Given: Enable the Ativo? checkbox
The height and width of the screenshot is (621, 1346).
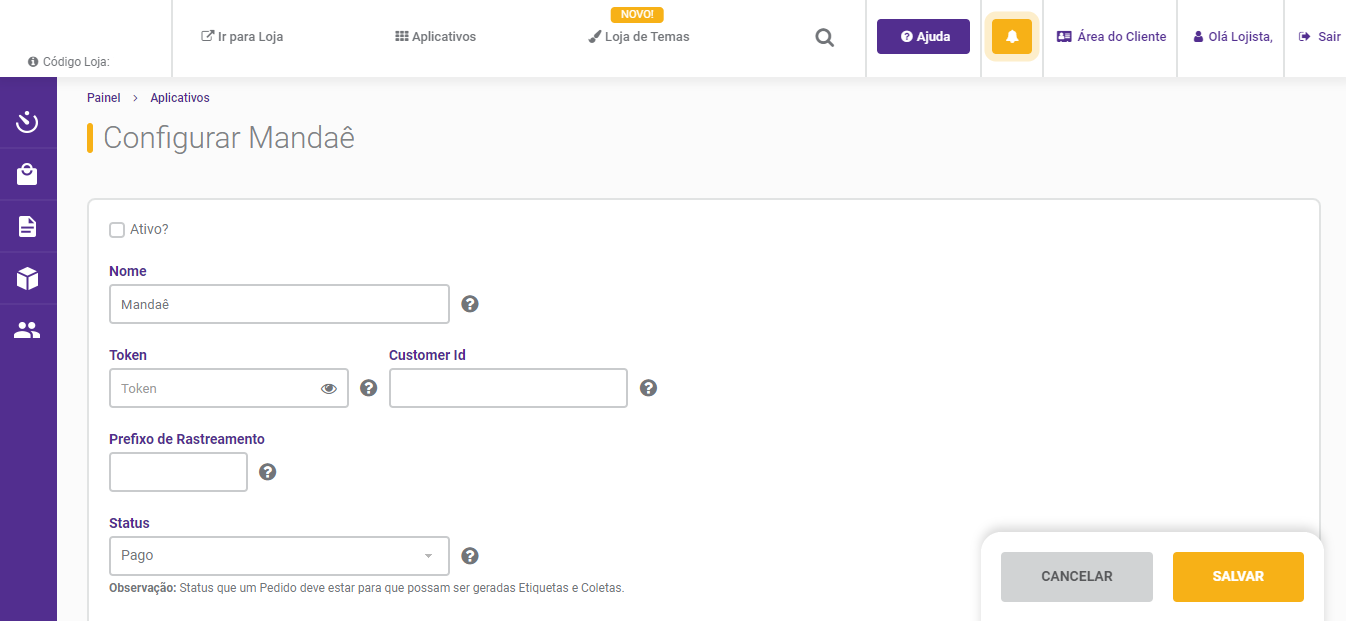Looking at the screenshot, I should (117, 230).
